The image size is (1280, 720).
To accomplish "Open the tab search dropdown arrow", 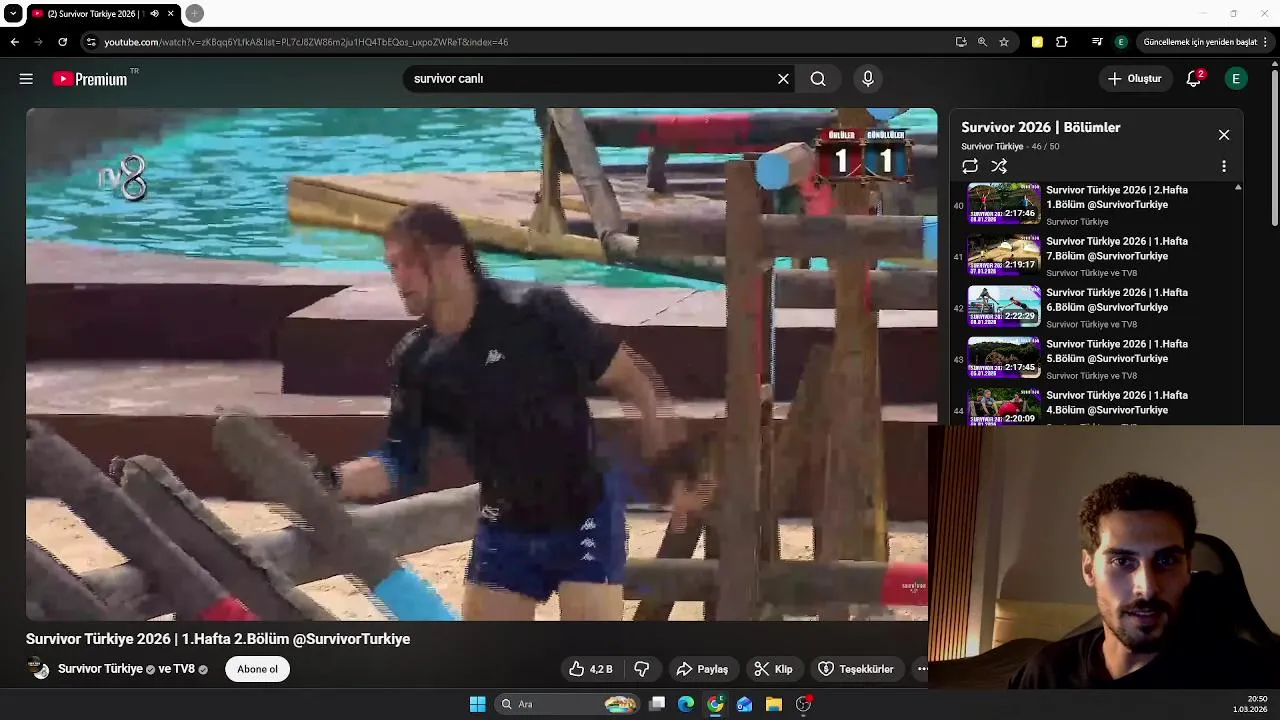I will [x=13, y=13].
